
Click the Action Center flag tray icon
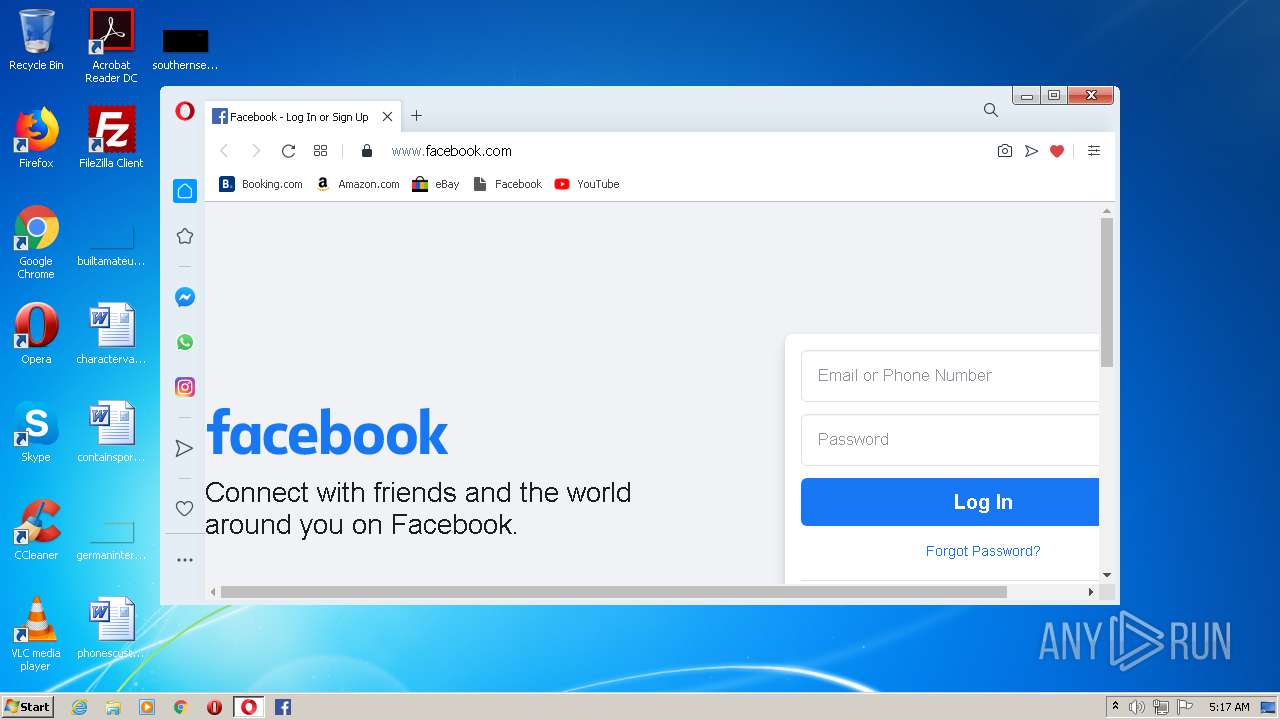click(x=1185, y=707)
